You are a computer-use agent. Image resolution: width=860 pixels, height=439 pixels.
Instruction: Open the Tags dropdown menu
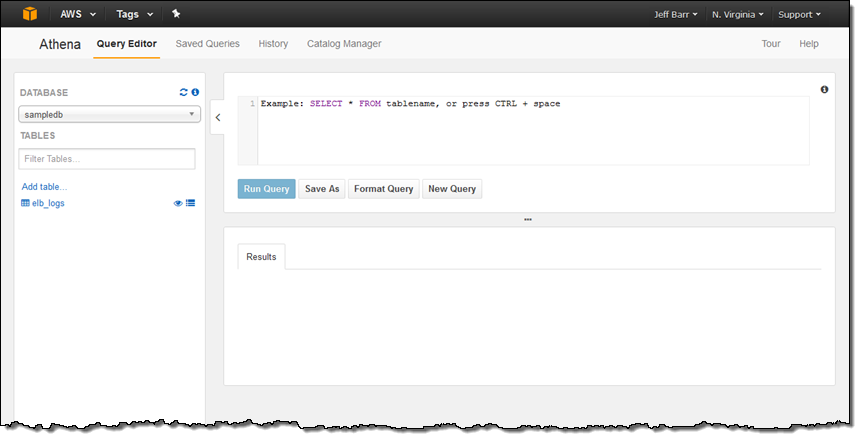tap(134, 14)
